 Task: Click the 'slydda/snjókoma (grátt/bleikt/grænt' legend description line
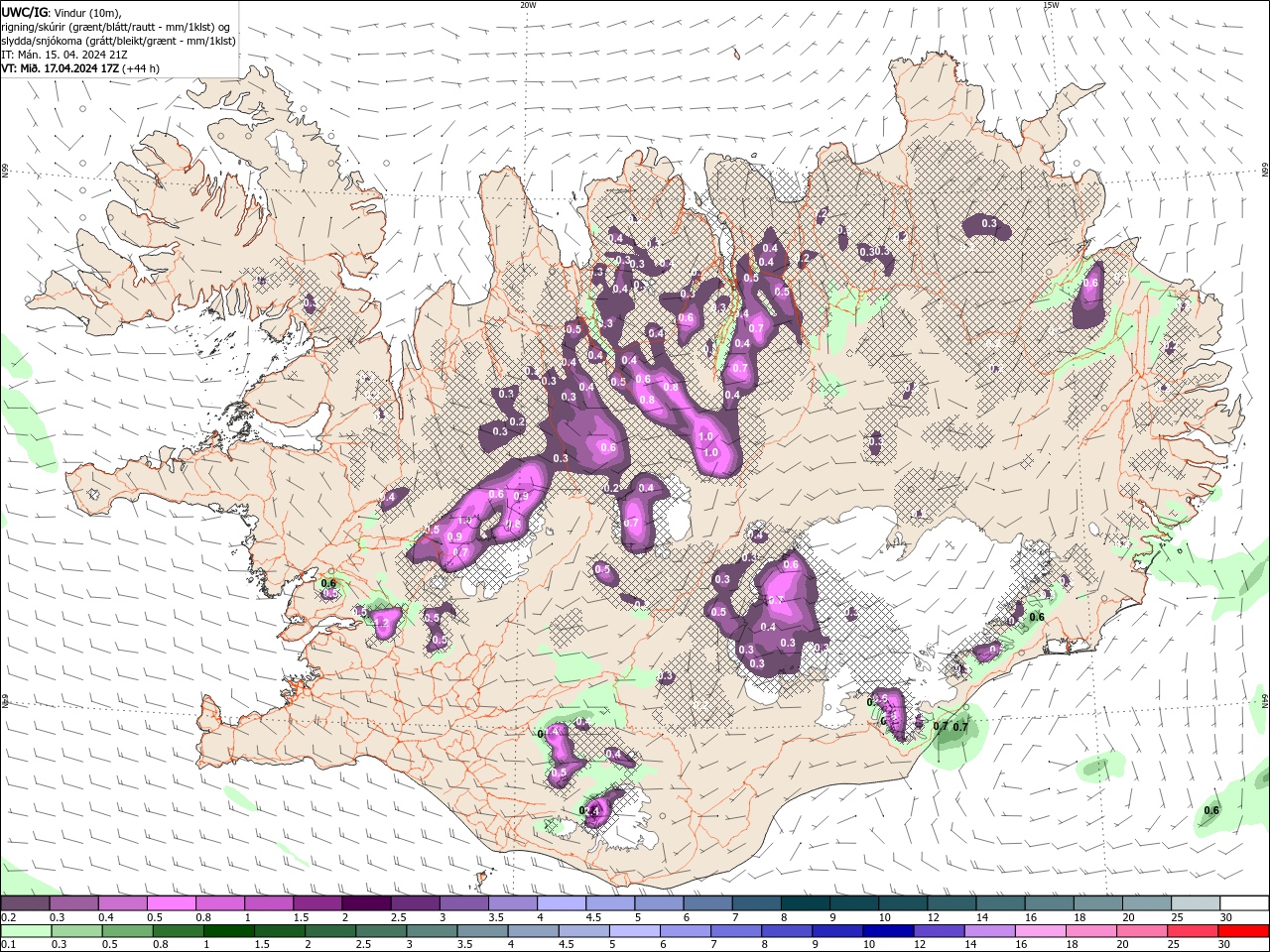coord(119,41)
